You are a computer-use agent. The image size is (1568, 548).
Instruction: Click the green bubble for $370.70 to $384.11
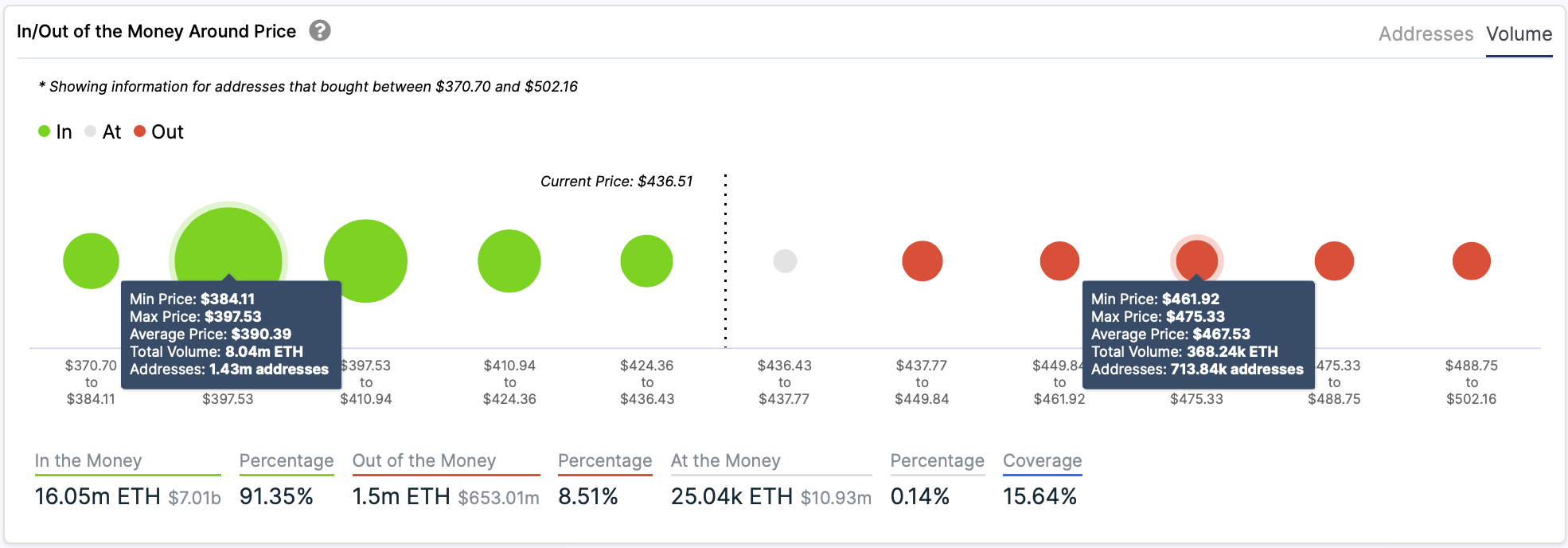coord(91,260)
